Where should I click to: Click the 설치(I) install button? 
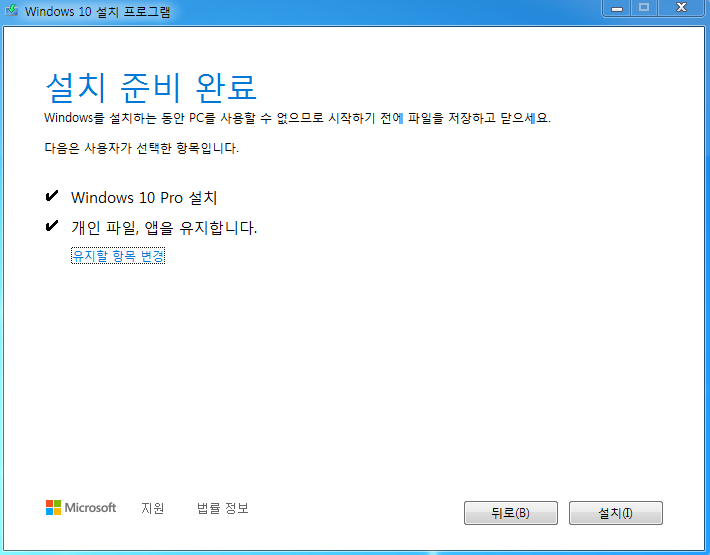[x=615, y=513]
